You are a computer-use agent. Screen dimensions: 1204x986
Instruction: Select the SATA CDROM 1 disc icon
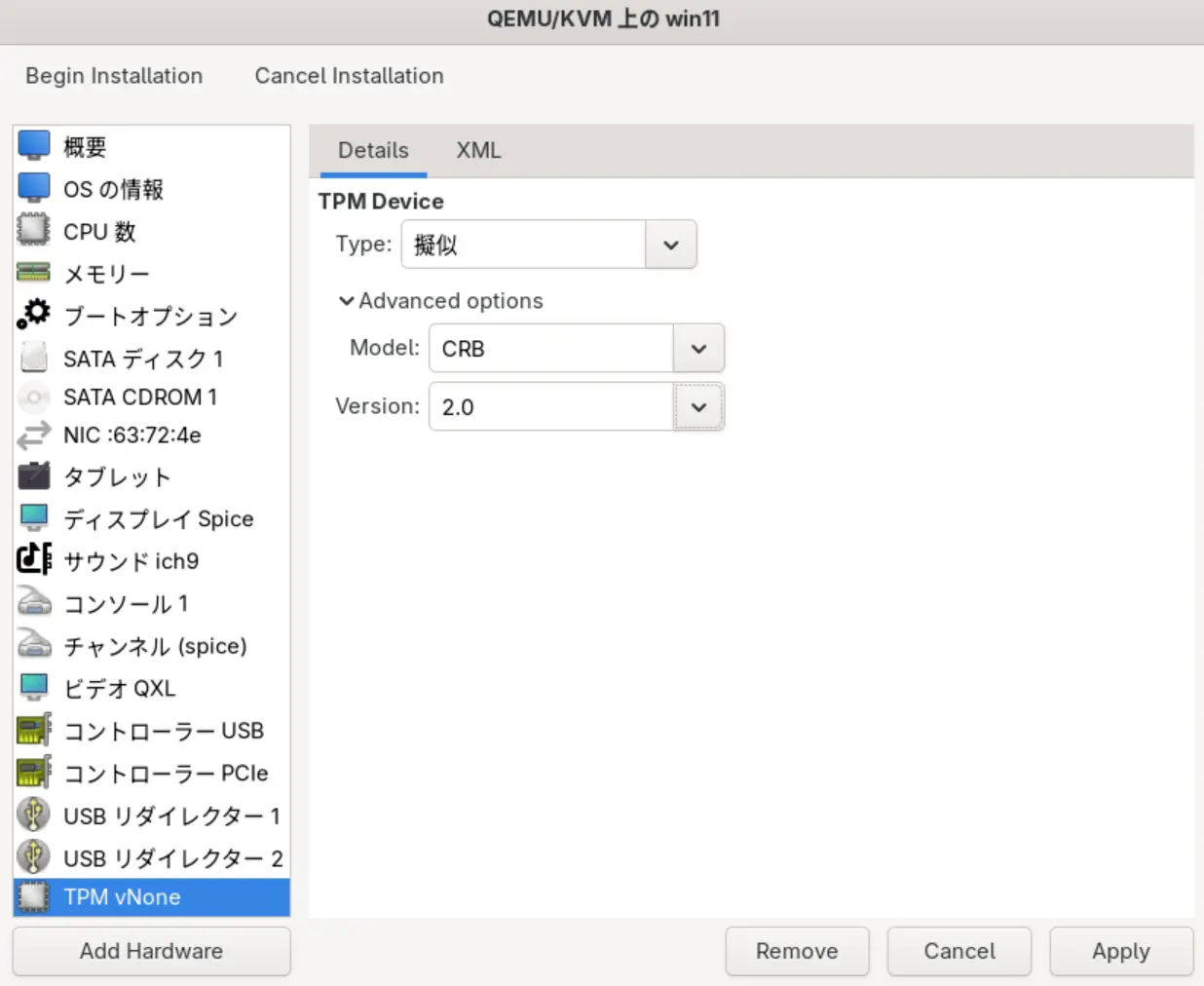tap(33, 398)
